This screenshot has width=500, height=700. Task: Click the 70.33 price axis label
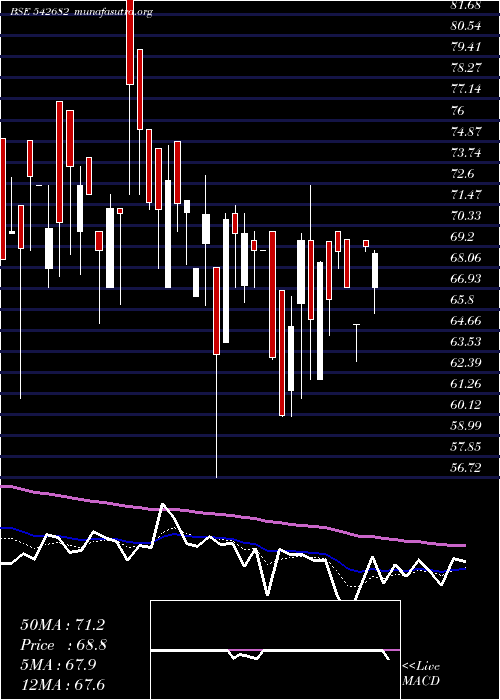pyautogui.click(x=466, y=216)
